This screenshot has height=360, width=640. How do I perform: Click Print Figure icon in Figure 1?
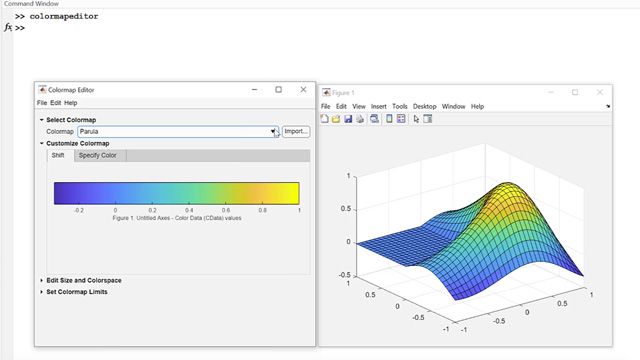coord(360,119)
